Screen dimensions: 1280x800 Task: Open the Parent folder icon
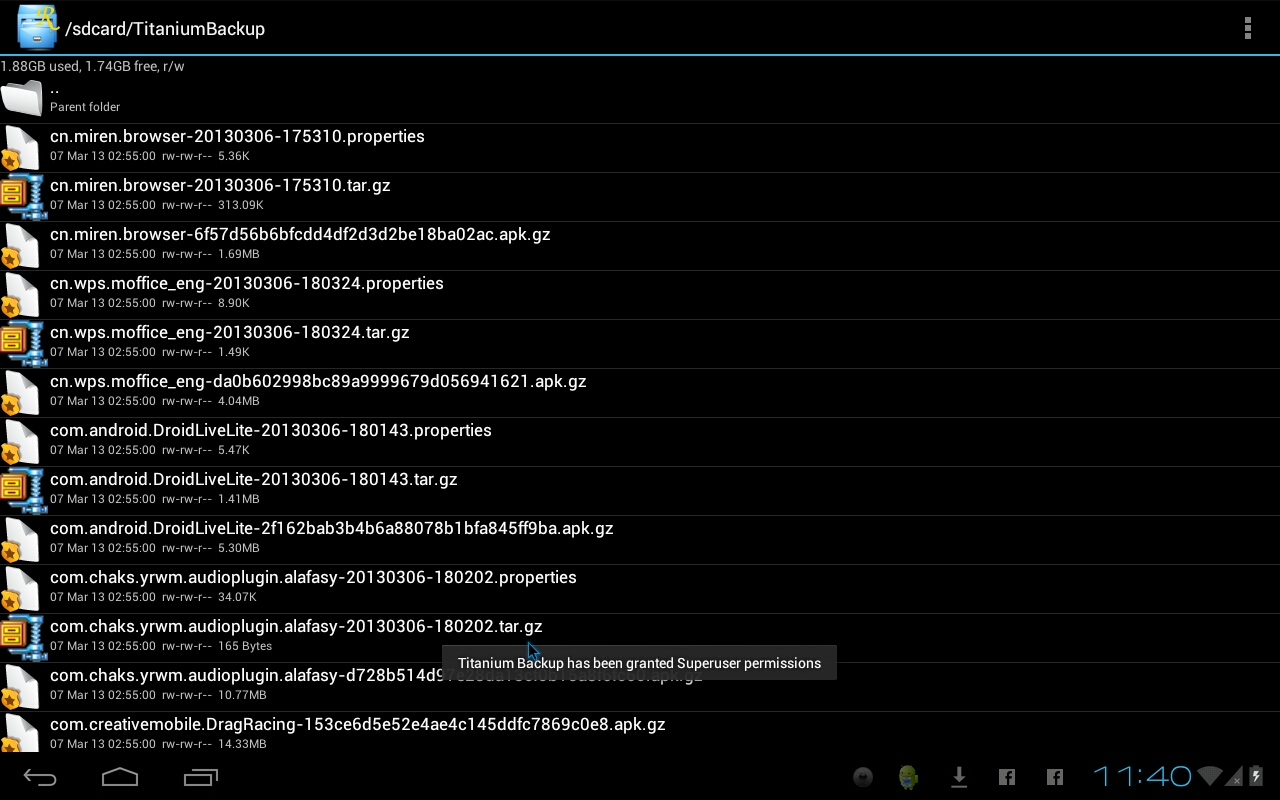pos(21,98)
